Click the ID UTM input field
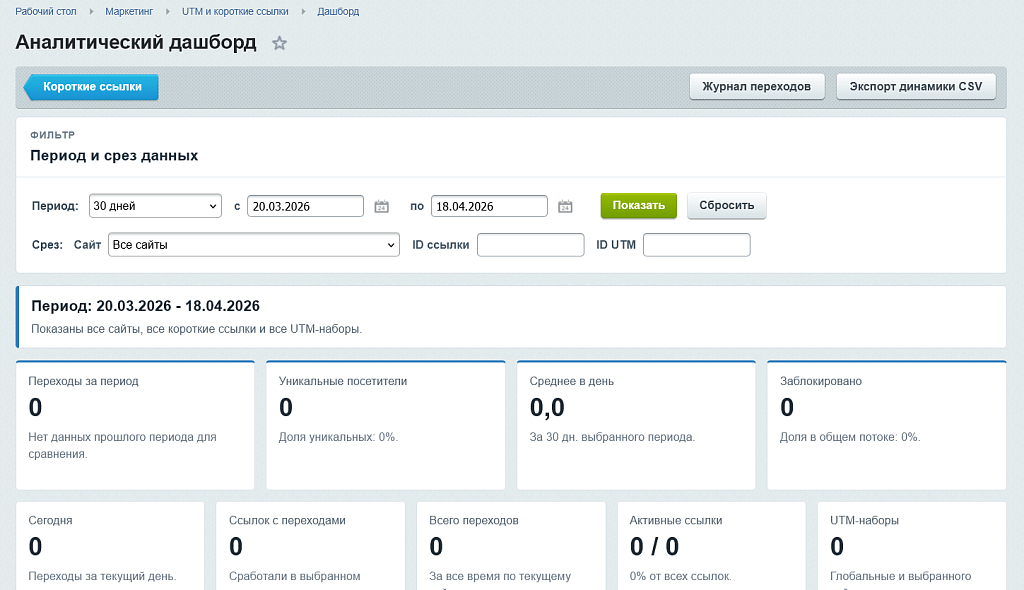This screenshot has height=590, width=1024. point(697,245)
